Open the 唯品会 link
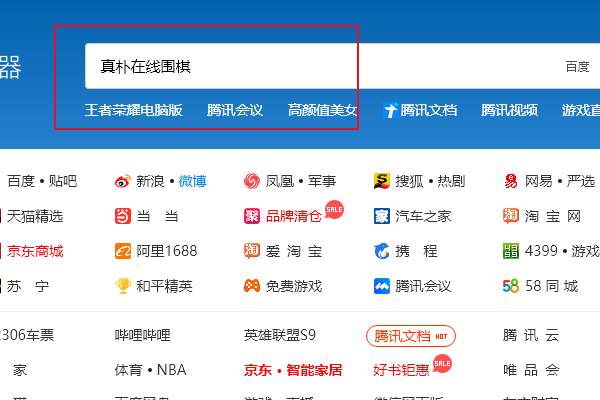Image resolution: width=600 pixels, height=400 pixels. click(x=531, y=370)
